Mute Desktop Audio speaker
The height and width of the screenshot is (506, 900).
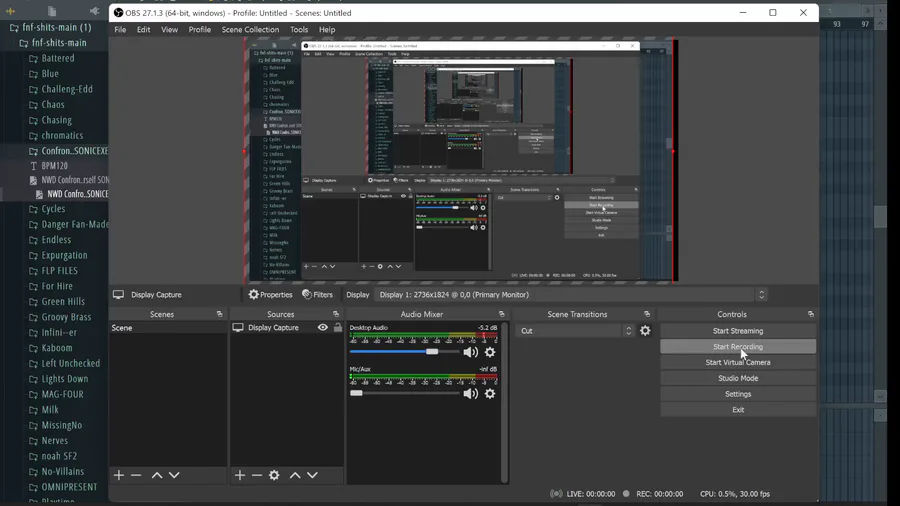[471, 352]
